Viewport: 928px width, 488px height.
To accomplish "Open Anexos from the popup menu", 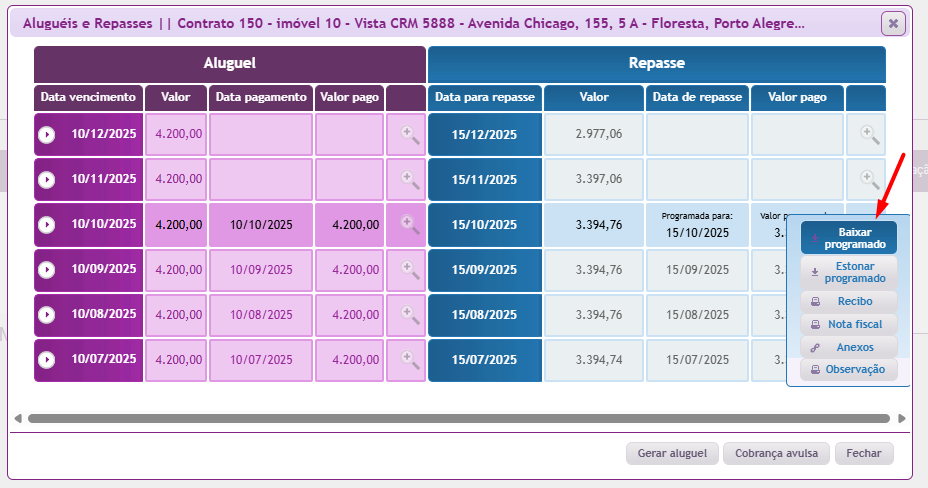I will pos(848,347).
